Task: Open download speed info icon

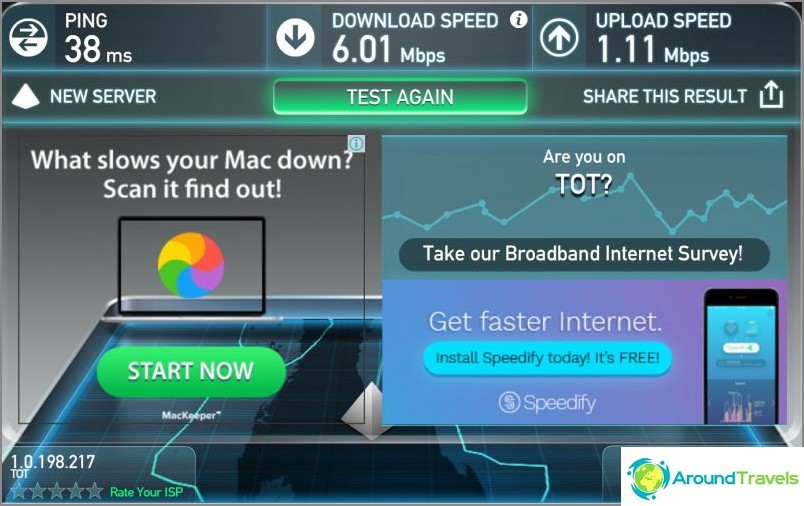Action: [x=518, y=19]
